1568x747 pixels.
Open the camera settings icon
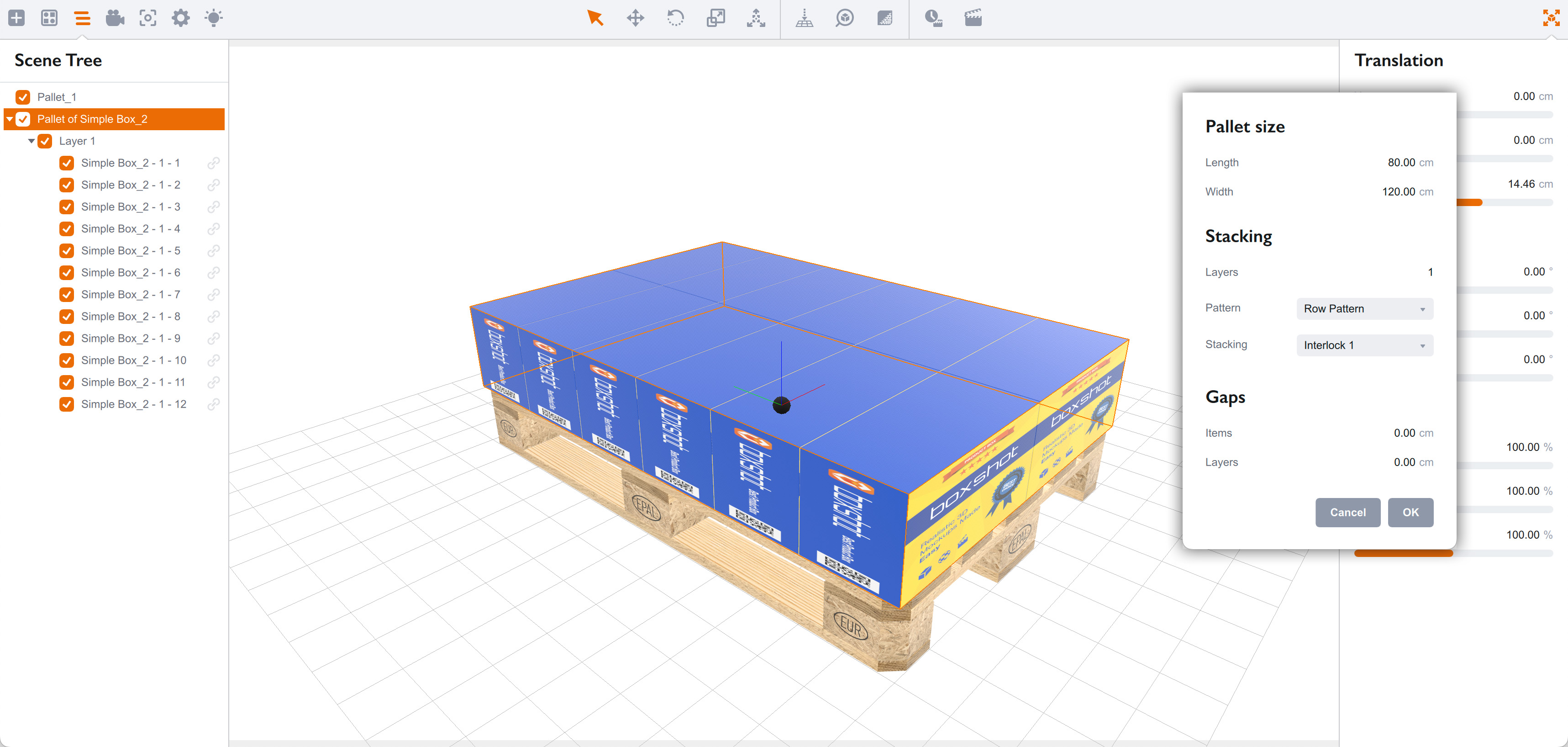click(x=115, y=18)
